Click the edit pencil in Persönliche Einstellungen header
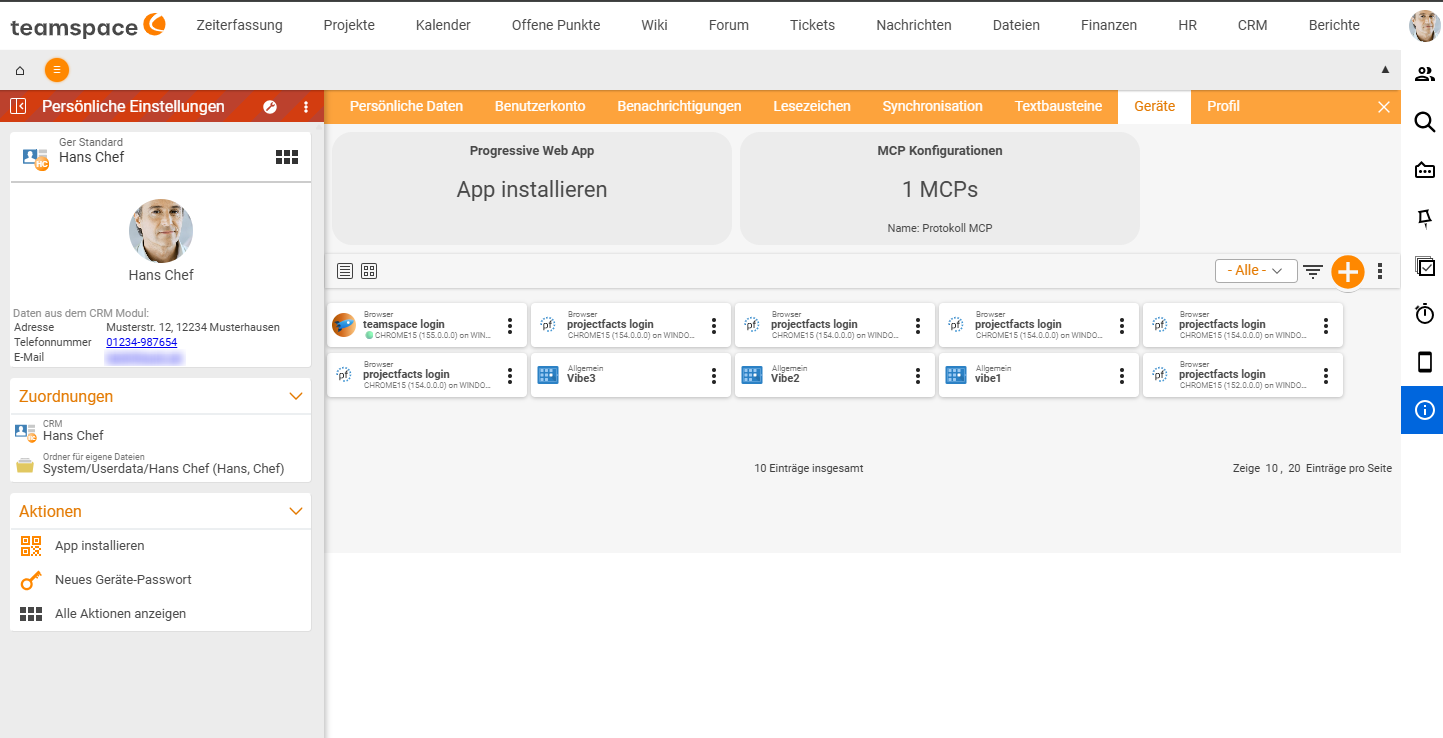 [270, 107]
